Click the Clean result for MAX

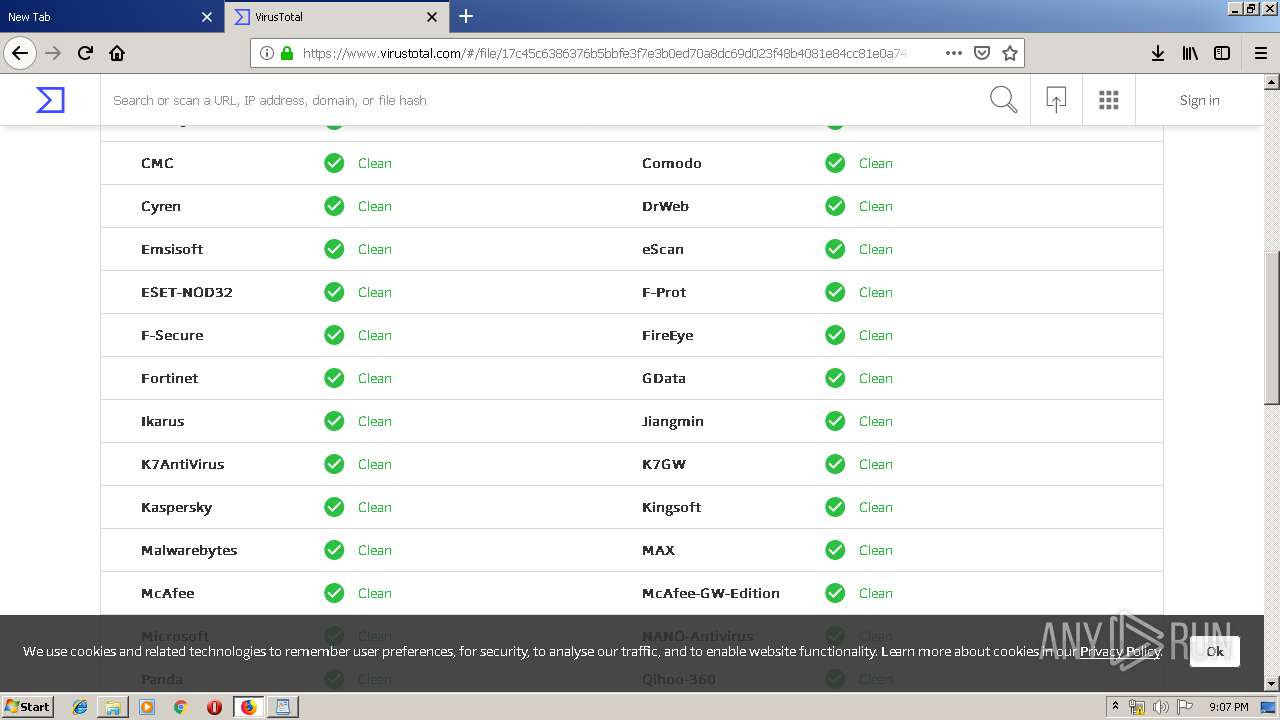click(x=875, y=550)
